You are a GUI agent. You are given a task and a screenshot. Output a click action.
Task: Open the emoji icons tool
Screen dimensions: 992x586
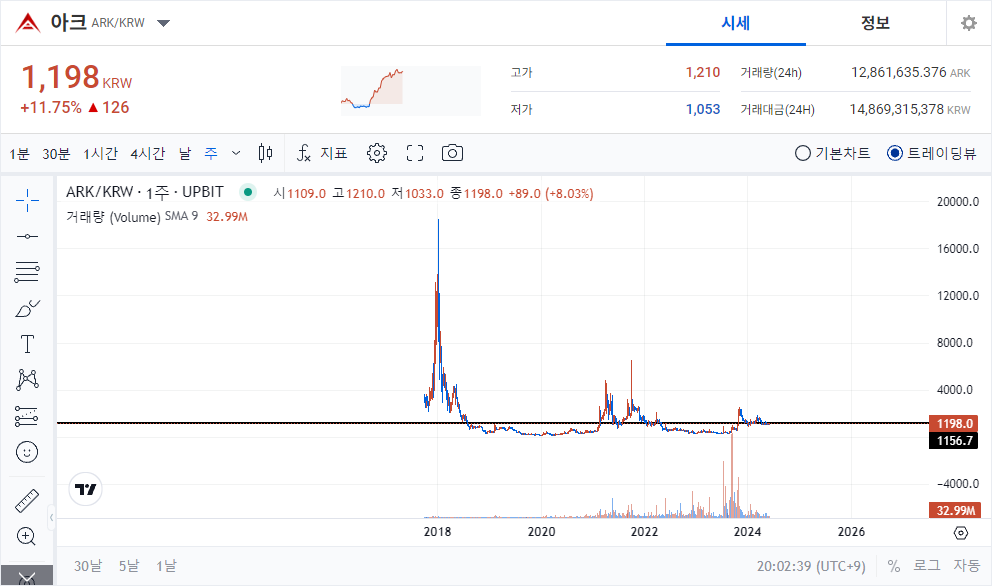tap(27, 452)
